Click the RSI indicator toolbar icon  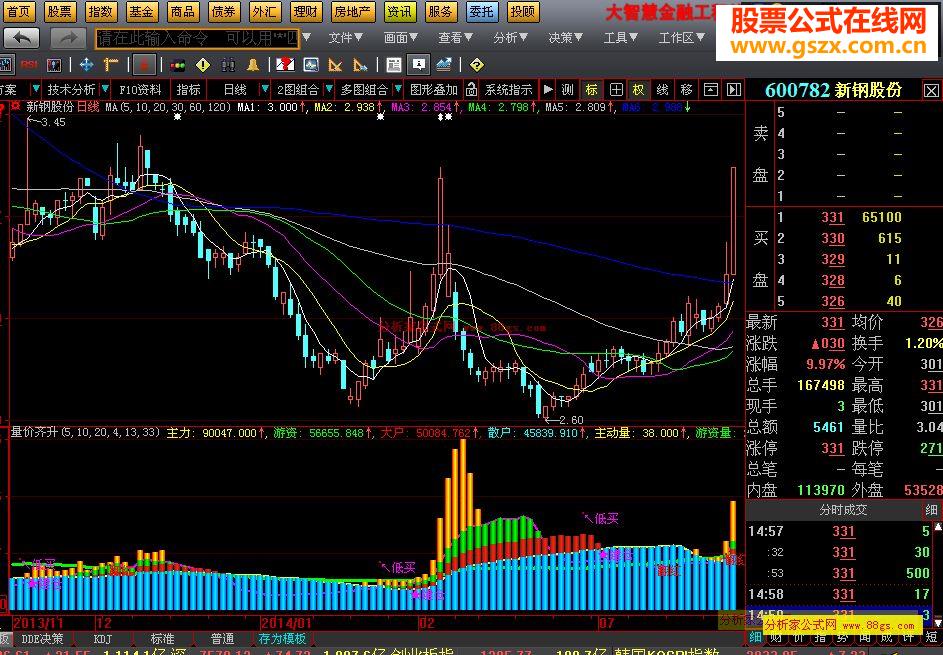[29, 64]
